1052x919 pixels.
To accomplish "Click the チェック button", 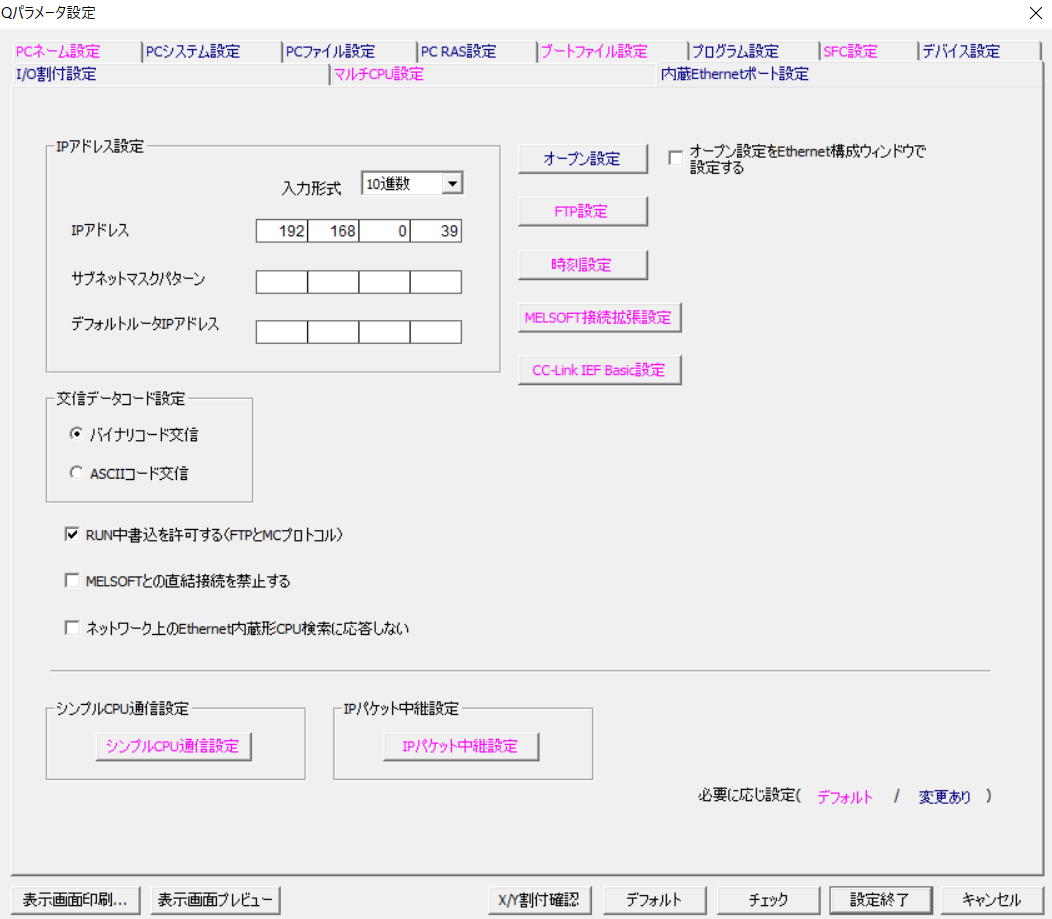I will tap(768, 900).
